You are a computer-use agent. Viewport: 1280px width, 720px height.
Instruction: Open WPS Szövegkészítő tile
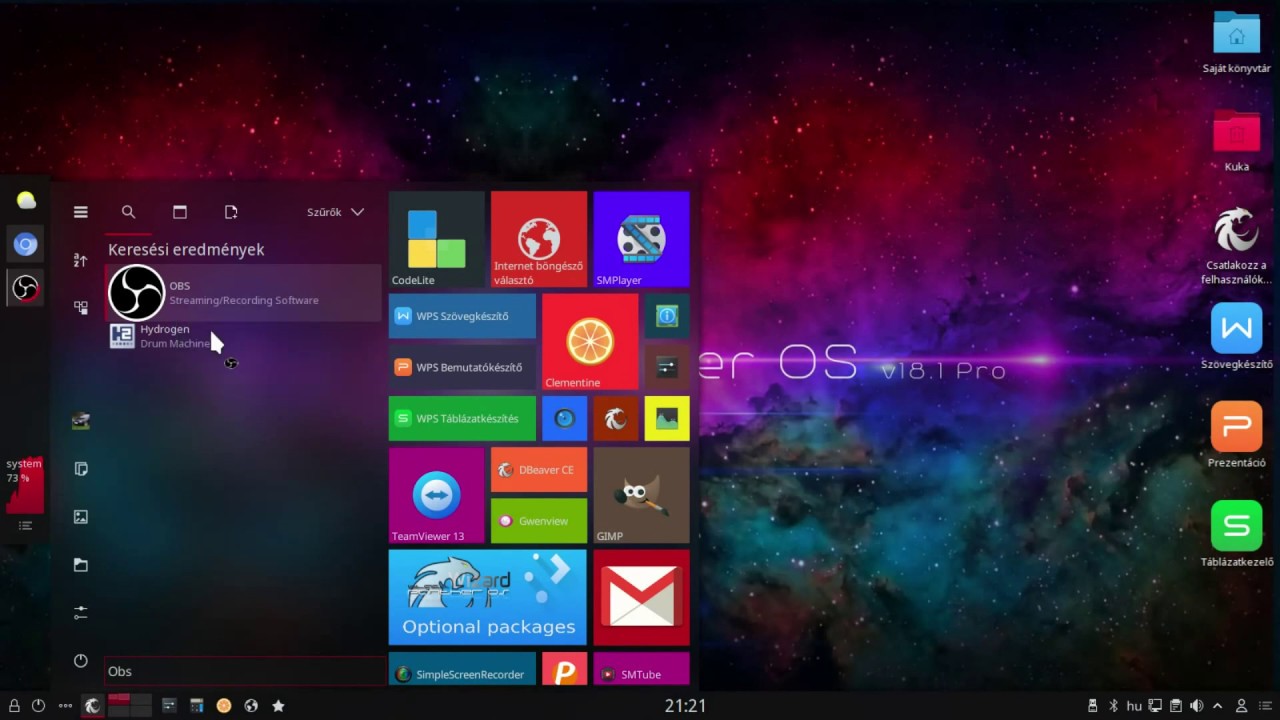point(462,316)
